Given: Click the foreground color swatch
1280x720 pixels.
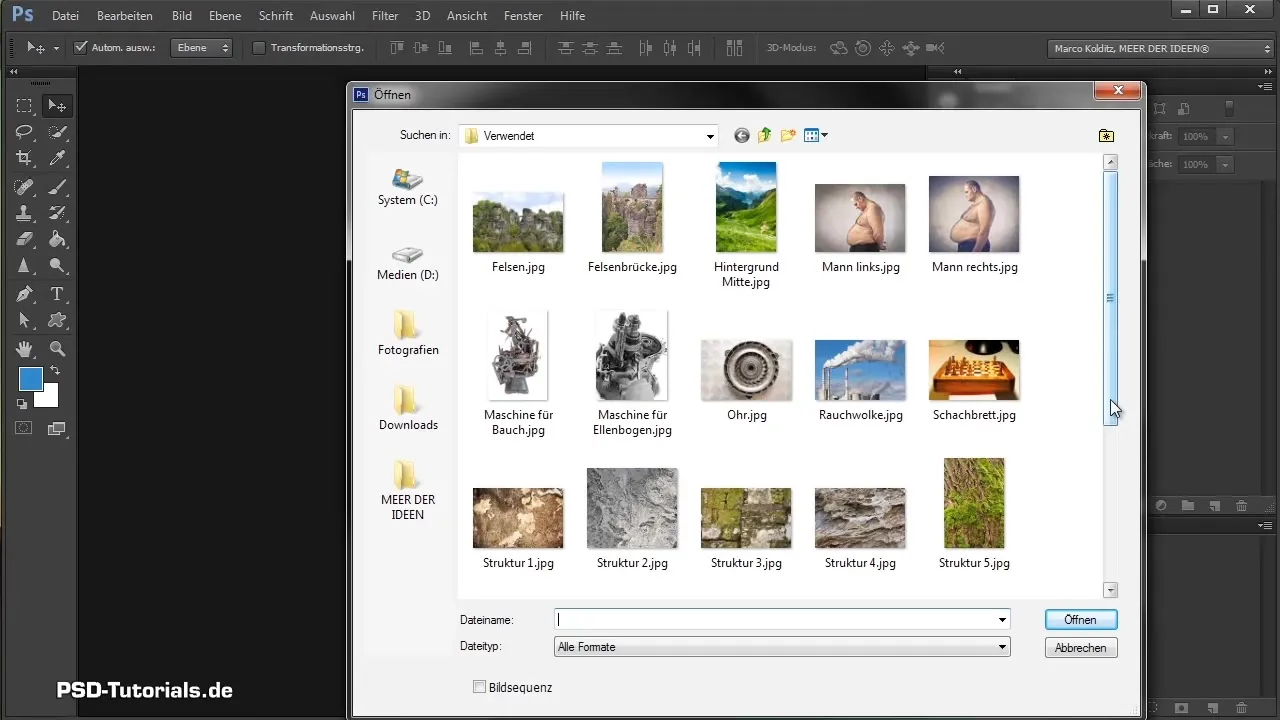Looking at the screenshot, I should coord(30,379).
